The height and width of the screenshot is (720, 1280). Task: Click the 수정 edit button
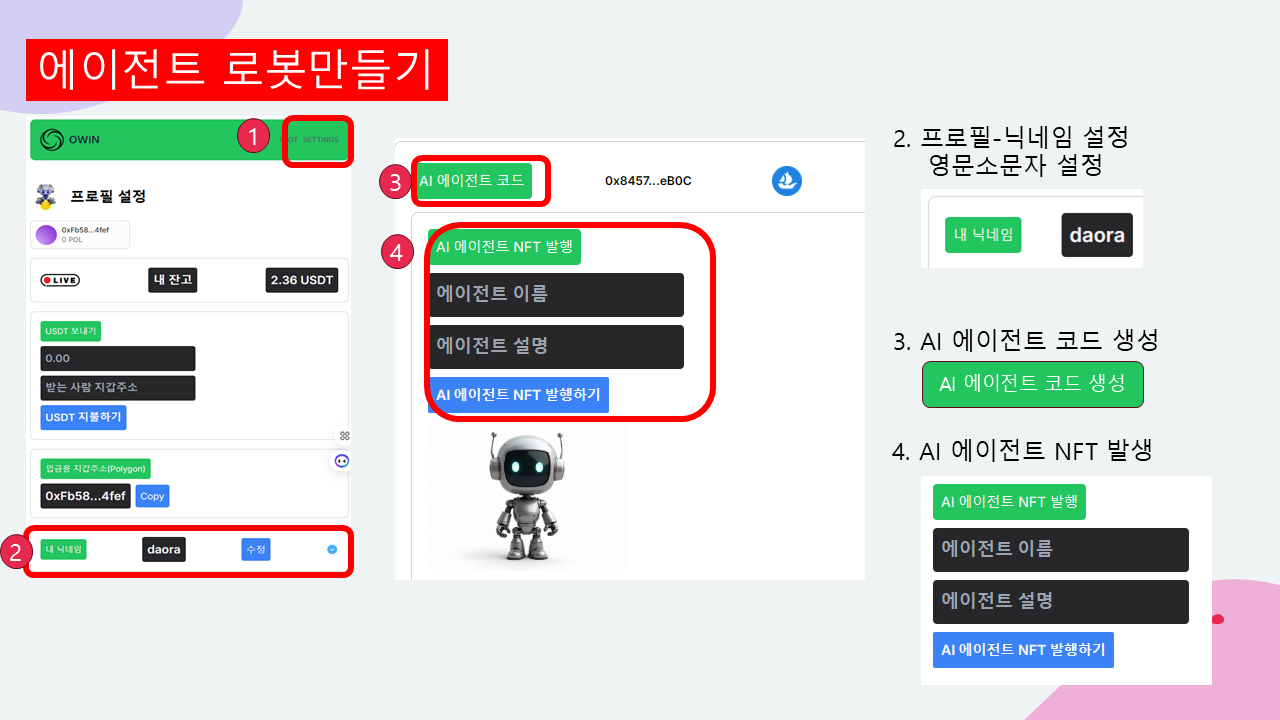(x=256, y=549)
